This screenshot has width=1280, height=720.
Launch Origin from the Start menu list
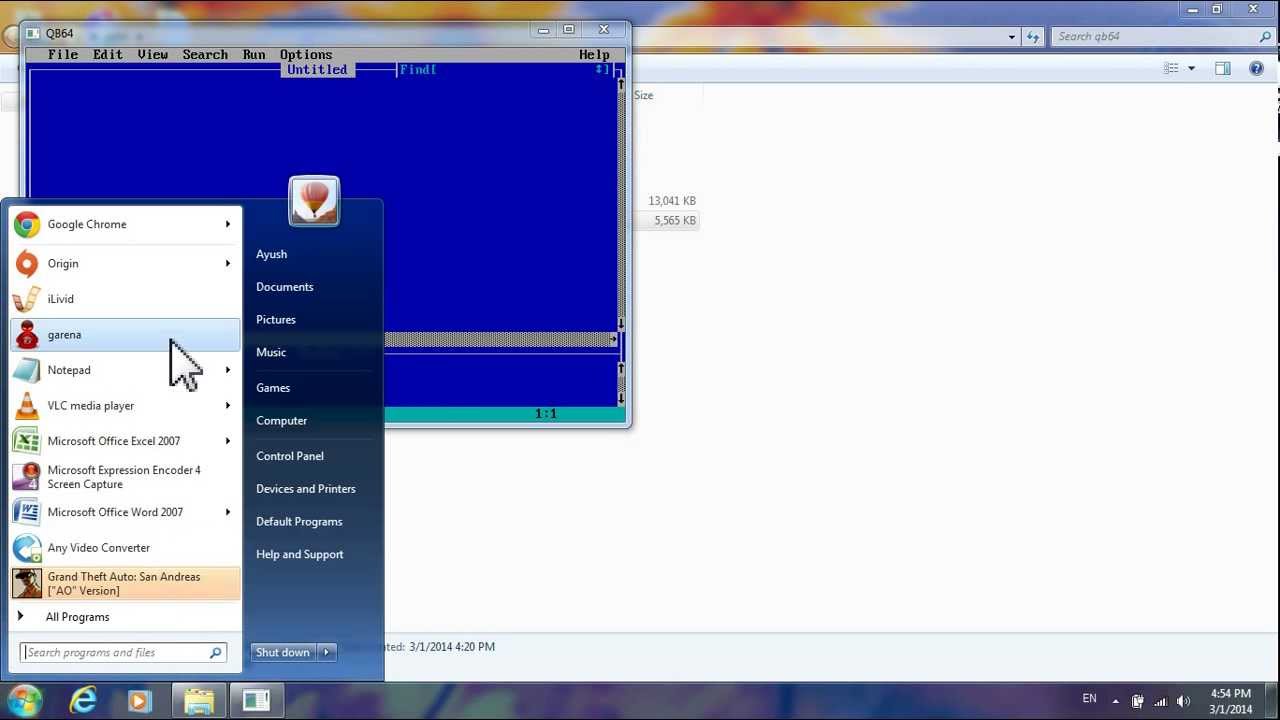point(125,263)
